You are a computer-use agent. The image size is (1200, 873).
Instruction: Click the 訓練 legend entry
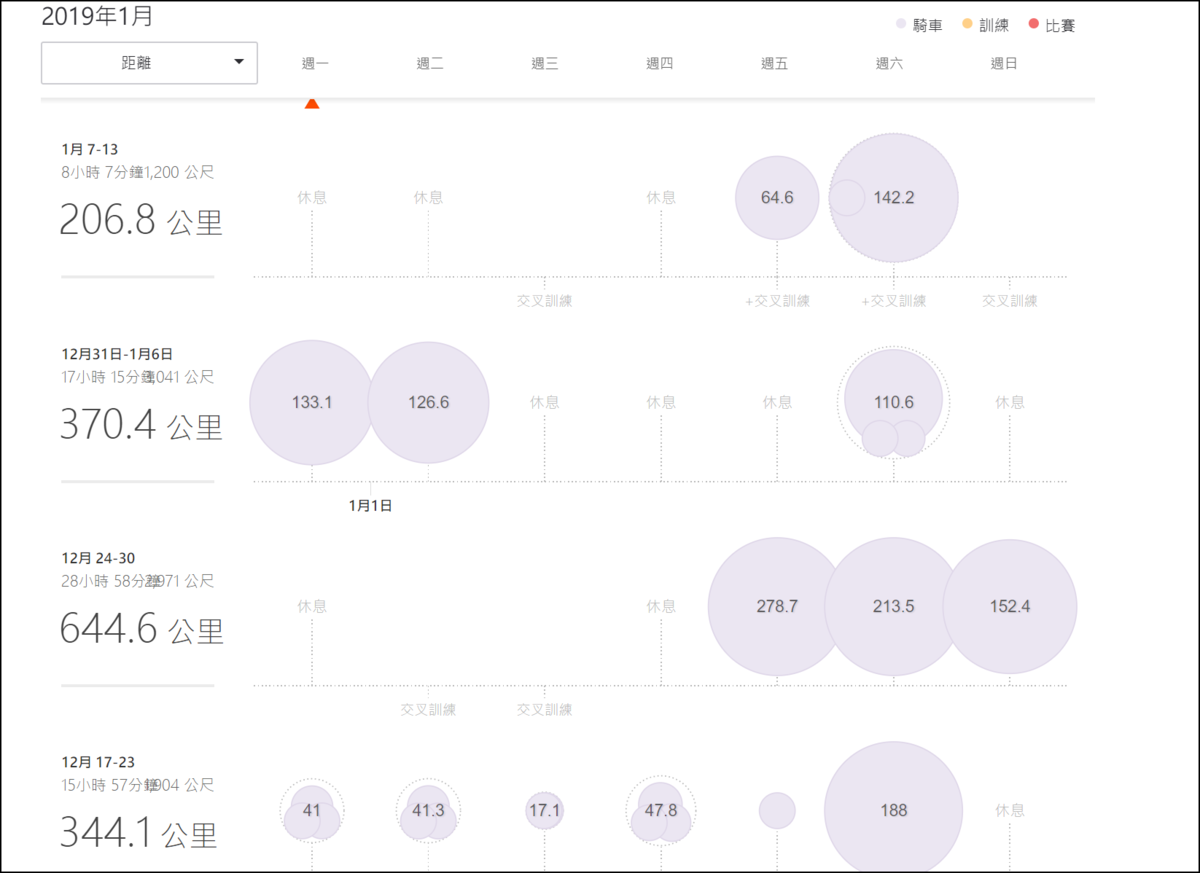pyautogui.click(x=986, y=25)
